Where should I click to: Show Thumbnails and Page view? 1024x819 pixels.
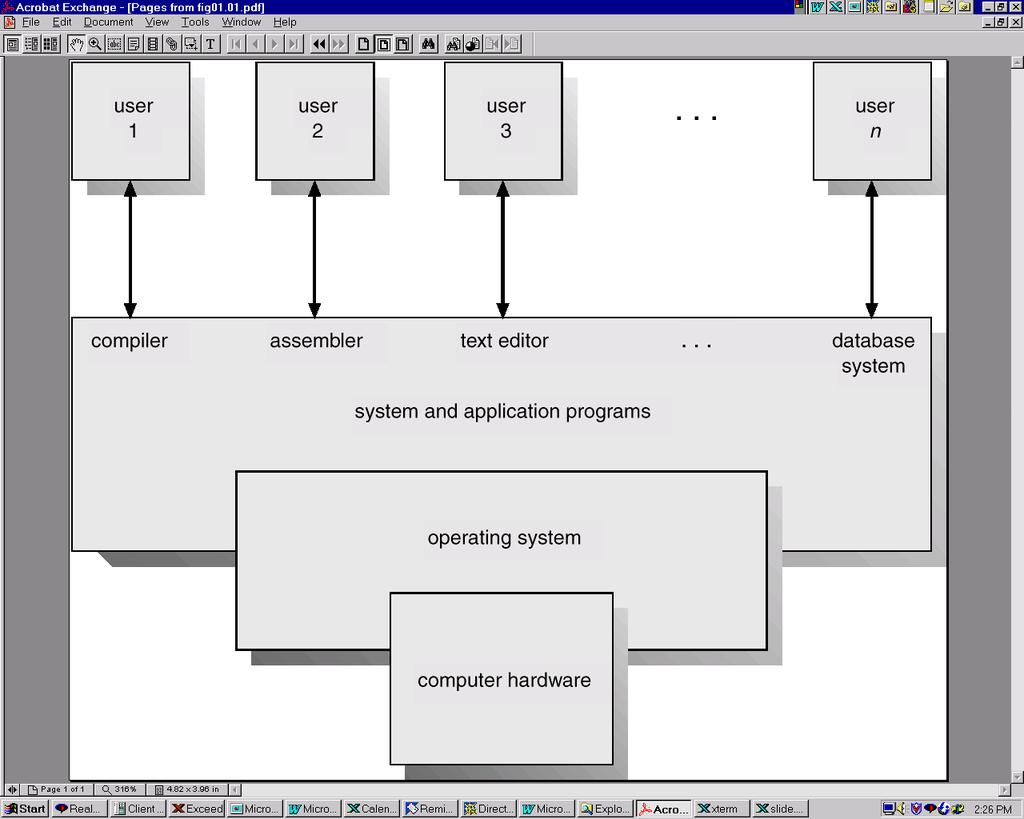click(50, 44)
